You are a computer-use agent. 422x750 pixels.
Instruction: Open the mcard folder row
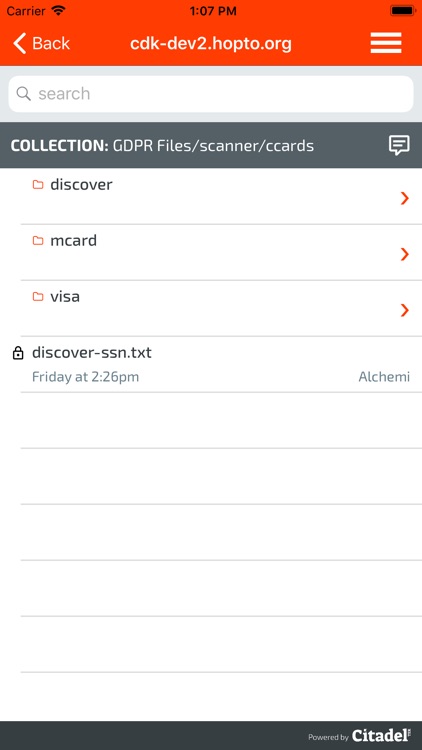pyautogui.click(x=221, y=252)
